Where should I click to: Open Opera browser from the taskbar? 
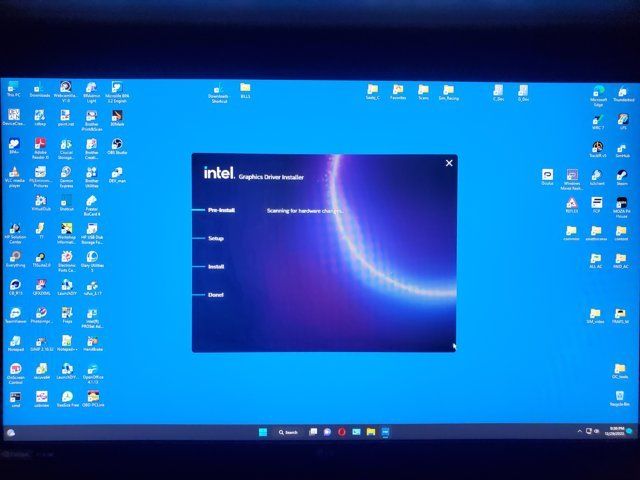pyautogui.click(x=342, y=432)
